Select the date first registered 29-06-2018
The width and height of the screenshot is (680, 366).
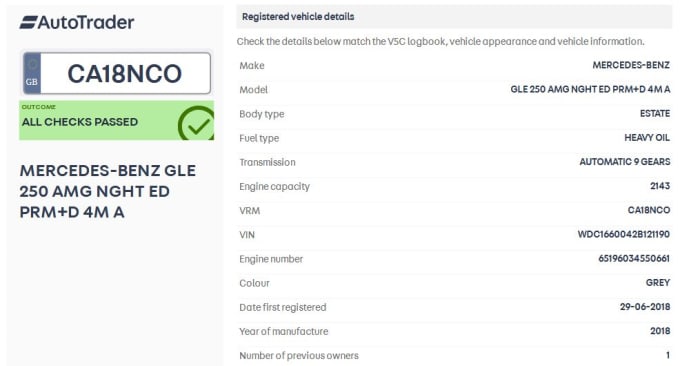pyautogui.click(x=645, y=307)
